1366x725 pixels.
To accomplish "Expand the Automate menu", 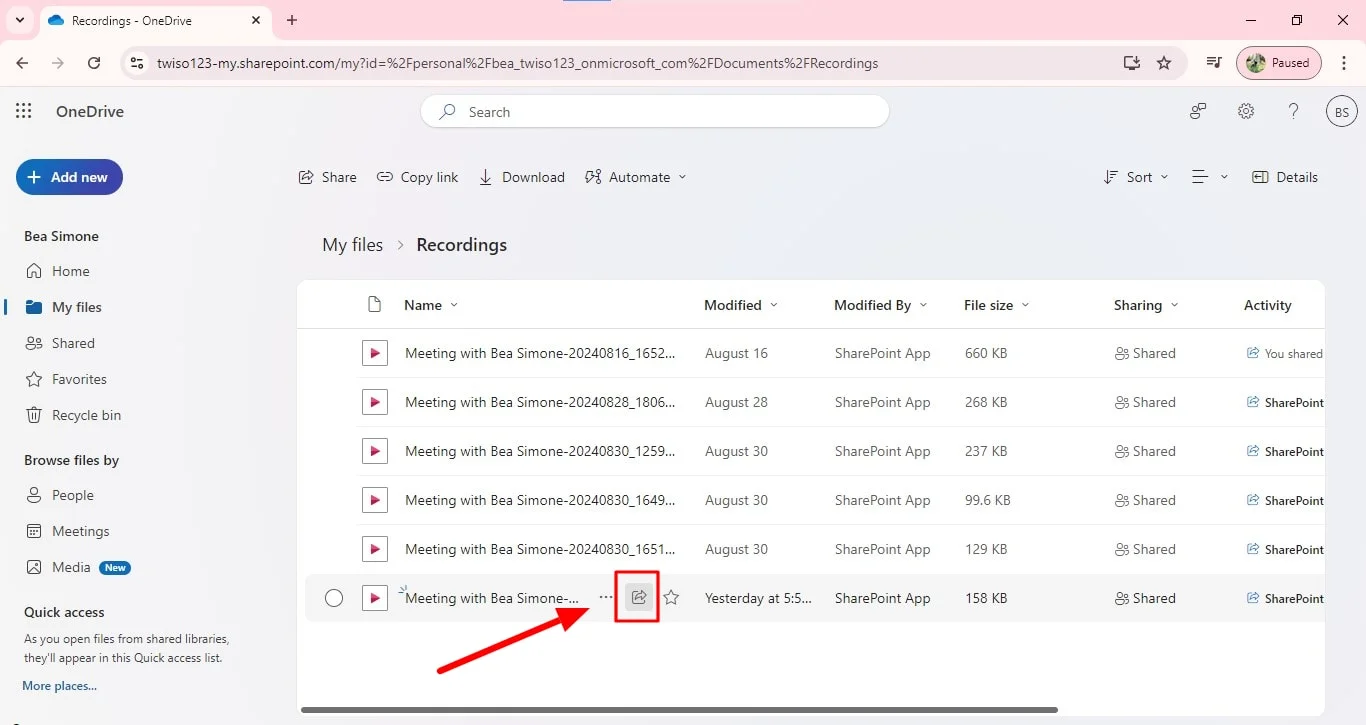I will point(636,177).
